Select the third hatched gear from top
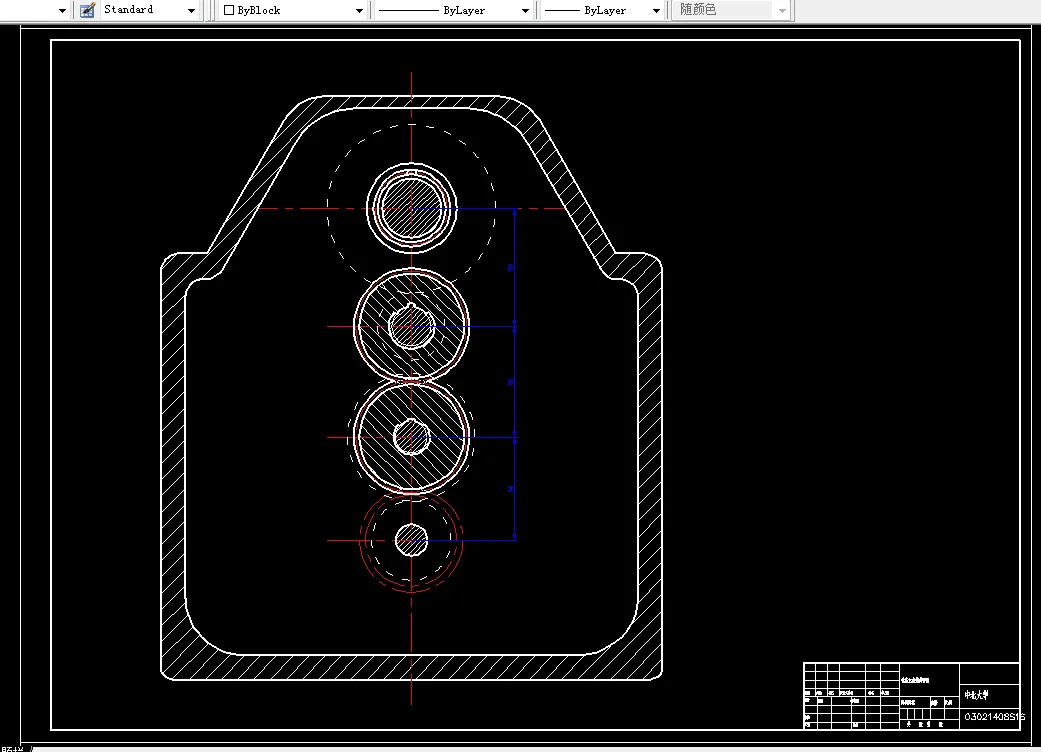 pos(412,437)
